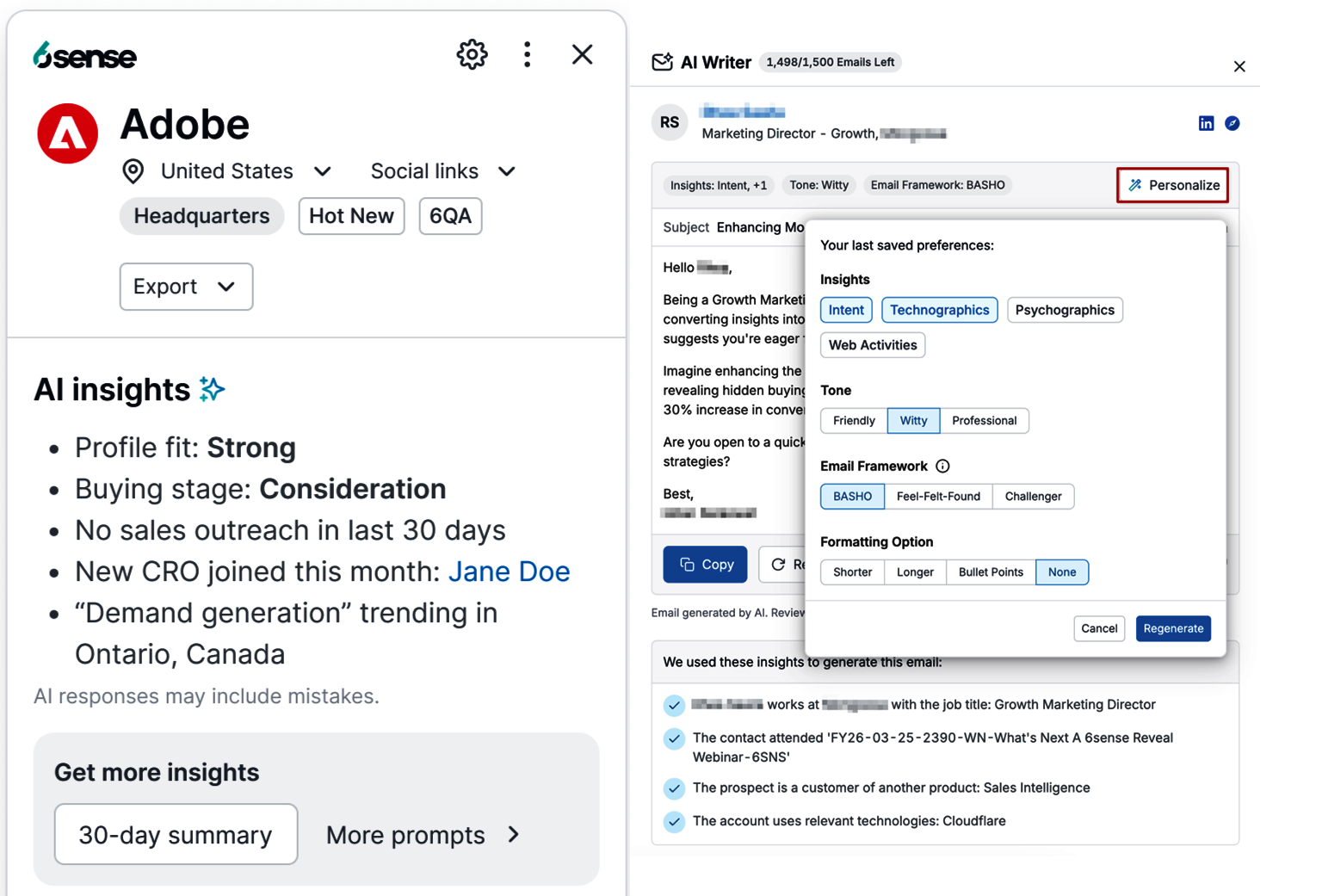Select the Witty tone
This screenshot has width=1322, height=896.
pos(913,421)
